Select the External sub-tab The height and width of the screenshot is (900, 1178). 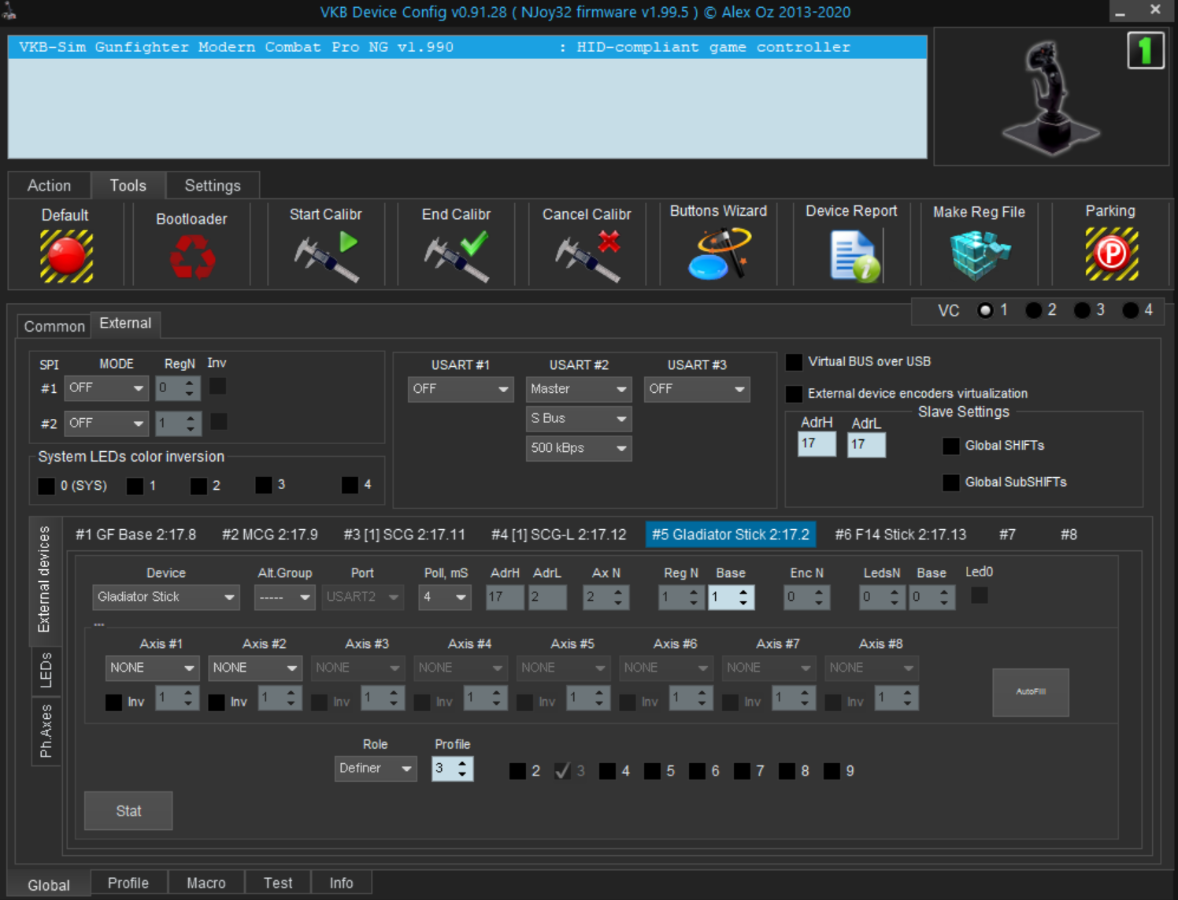coord(125,323)
